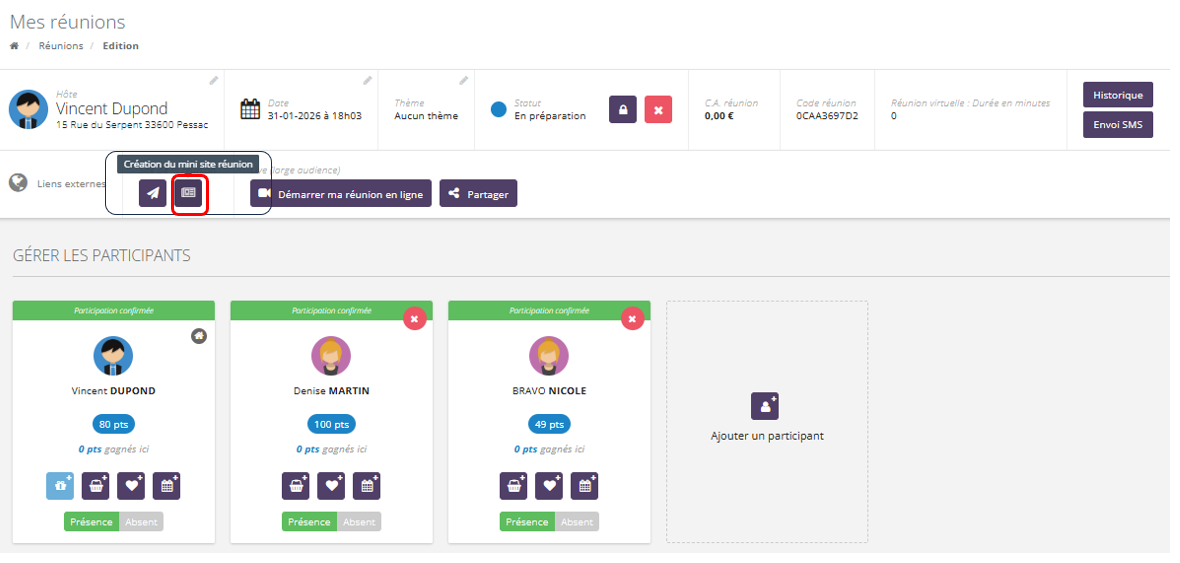Click the red X cancel meeting button
The image size is (1180, 563).
(x=658, y=110)
